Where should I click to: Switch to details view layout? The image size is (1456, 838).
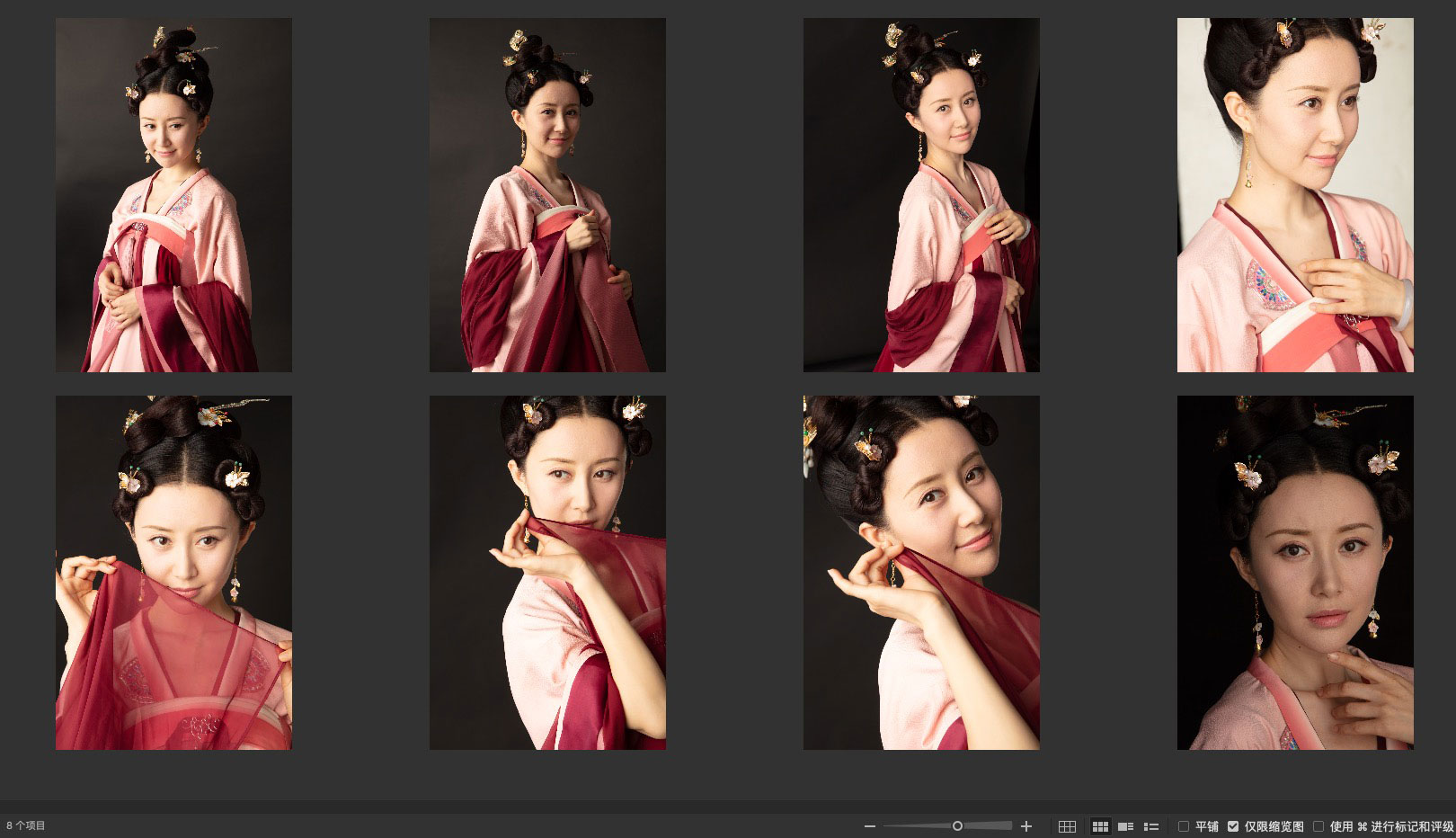tap(1125, 826)
